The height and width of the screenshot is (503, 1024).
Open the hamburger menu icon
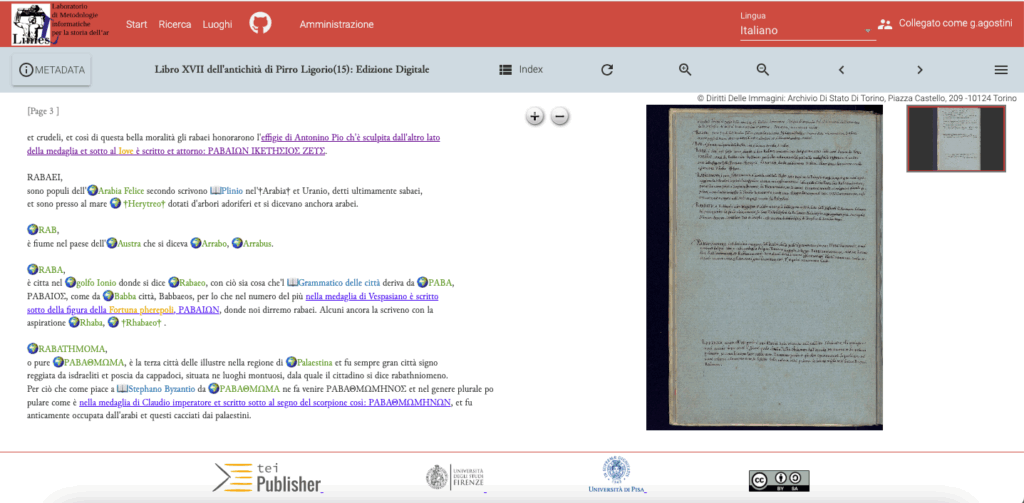(x=1000, y=70)
